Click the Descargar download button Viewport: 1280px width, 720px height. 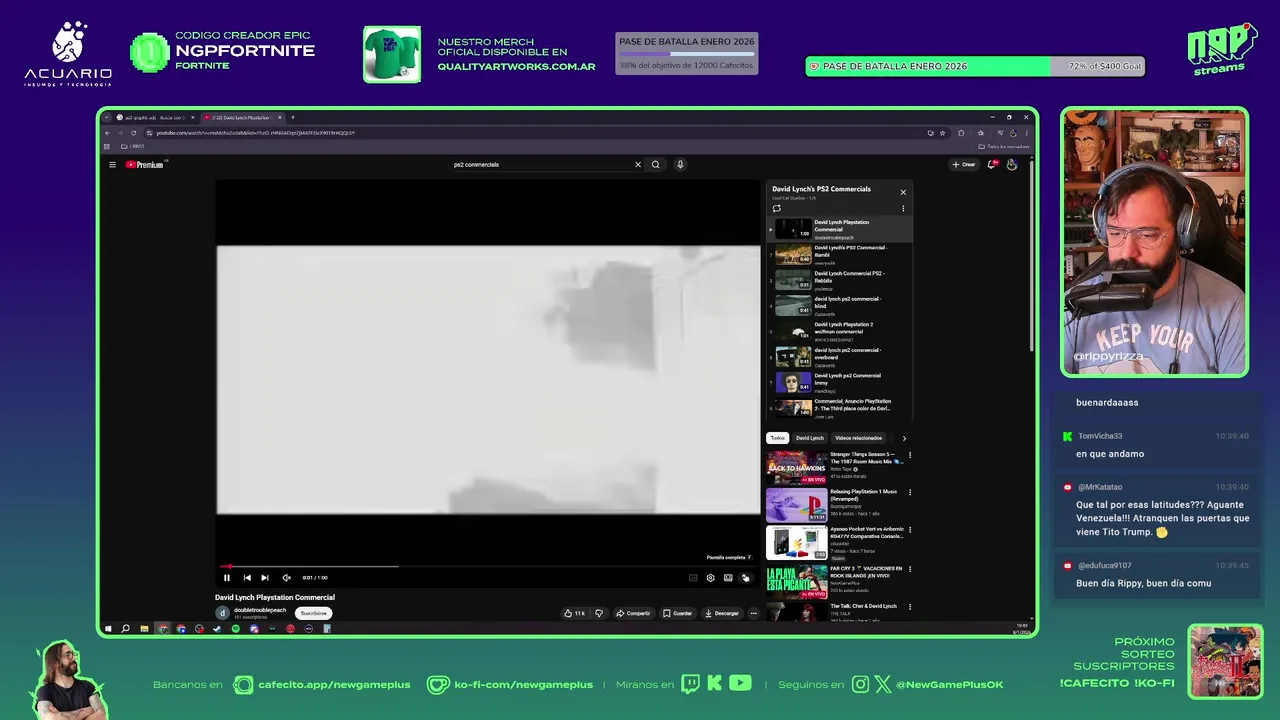pos(722,613)
